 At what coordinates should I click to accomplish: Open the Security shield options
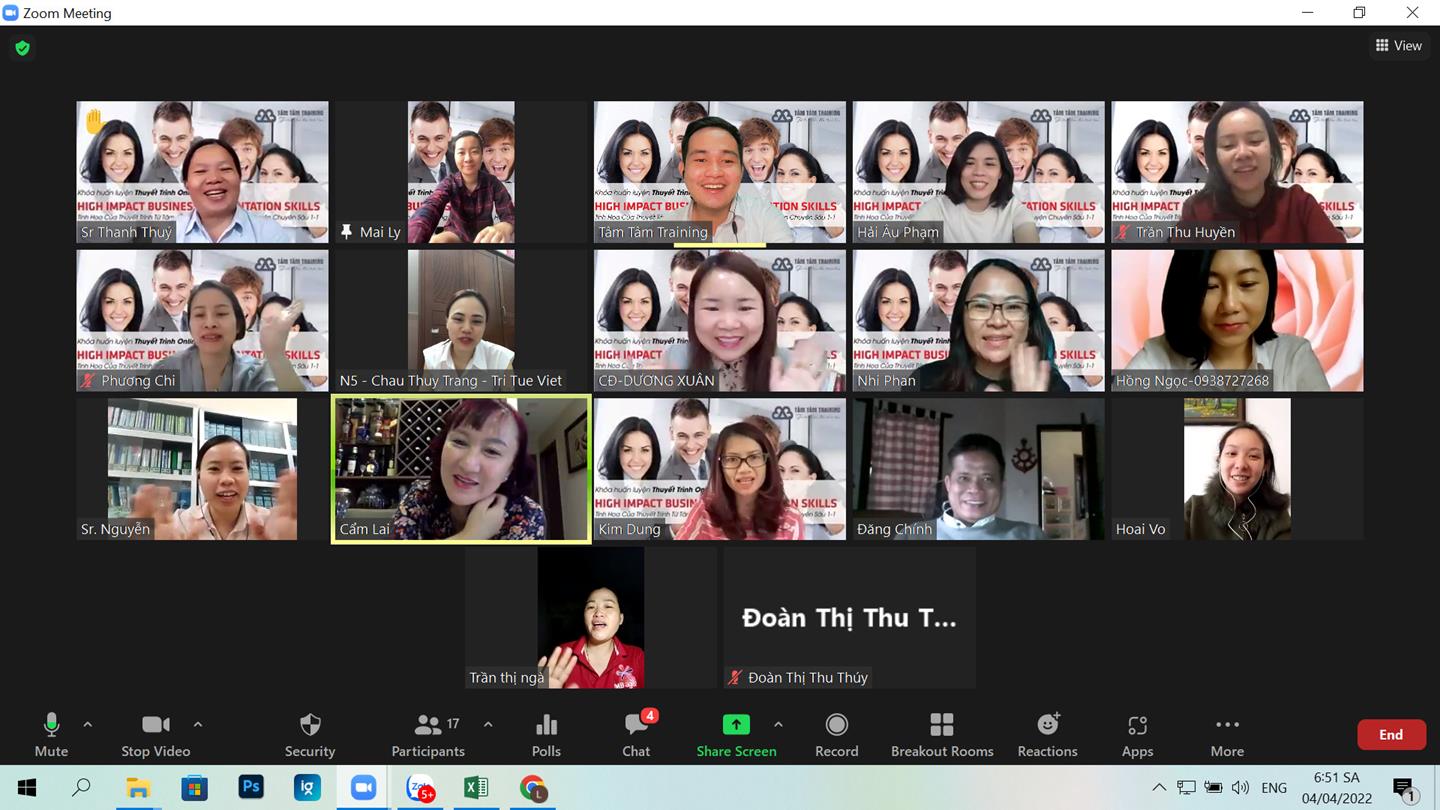click(x=310, y=734)
